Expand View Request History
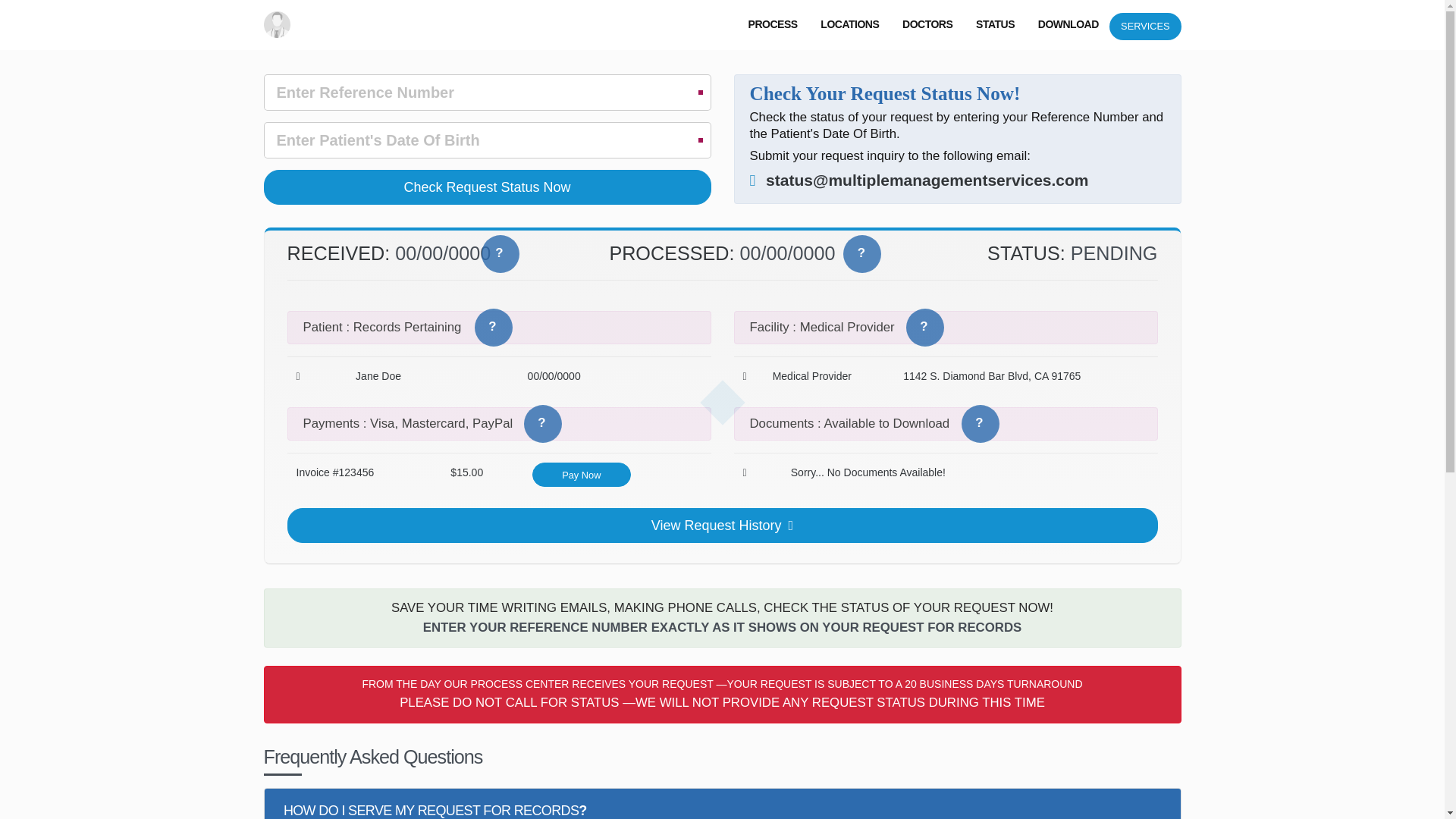Screen dimensions: 1456x819 (723, 526)
